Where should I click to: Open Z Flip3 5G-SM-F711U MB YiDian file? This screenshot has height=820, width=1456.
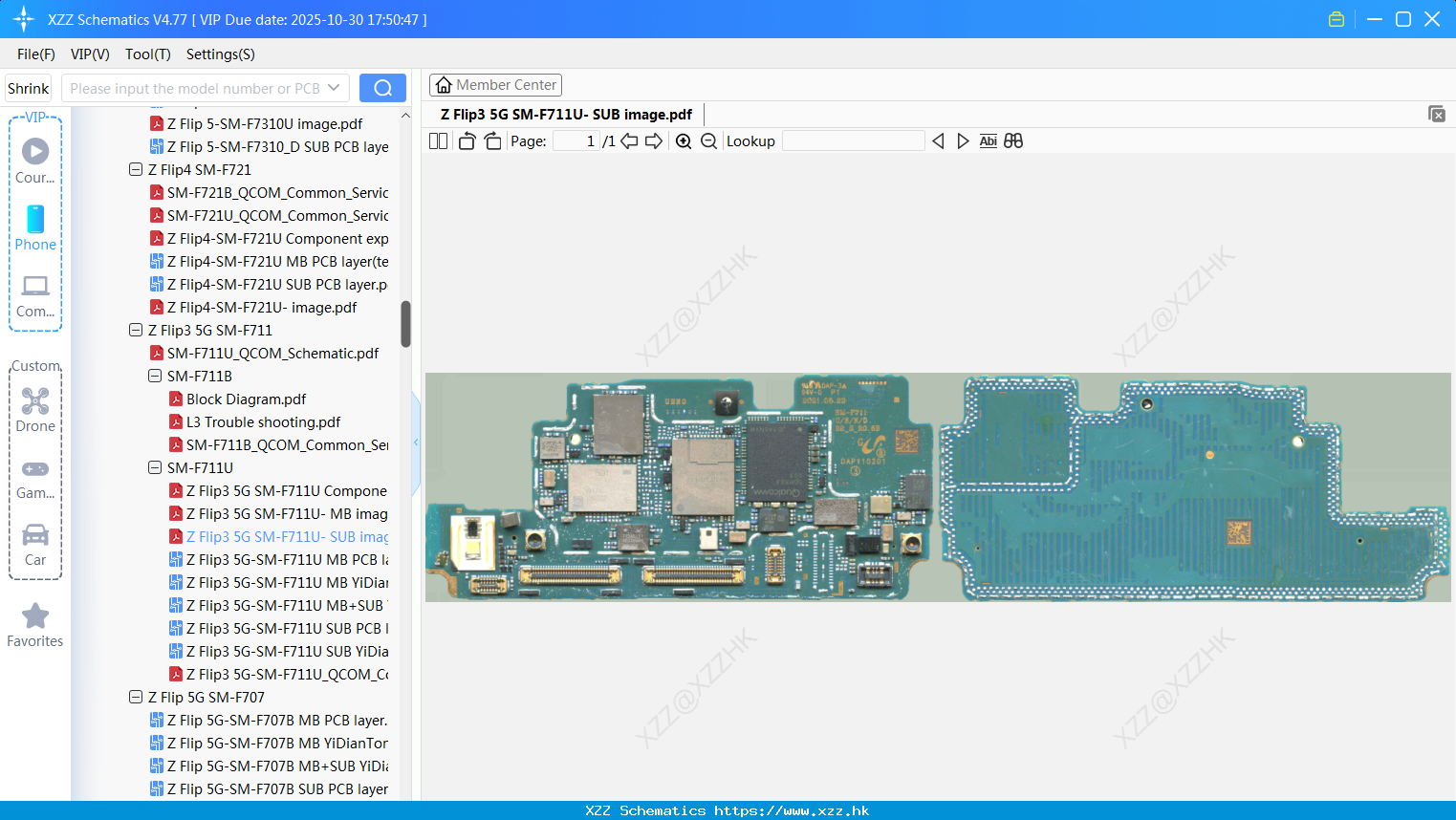(287, 582)
